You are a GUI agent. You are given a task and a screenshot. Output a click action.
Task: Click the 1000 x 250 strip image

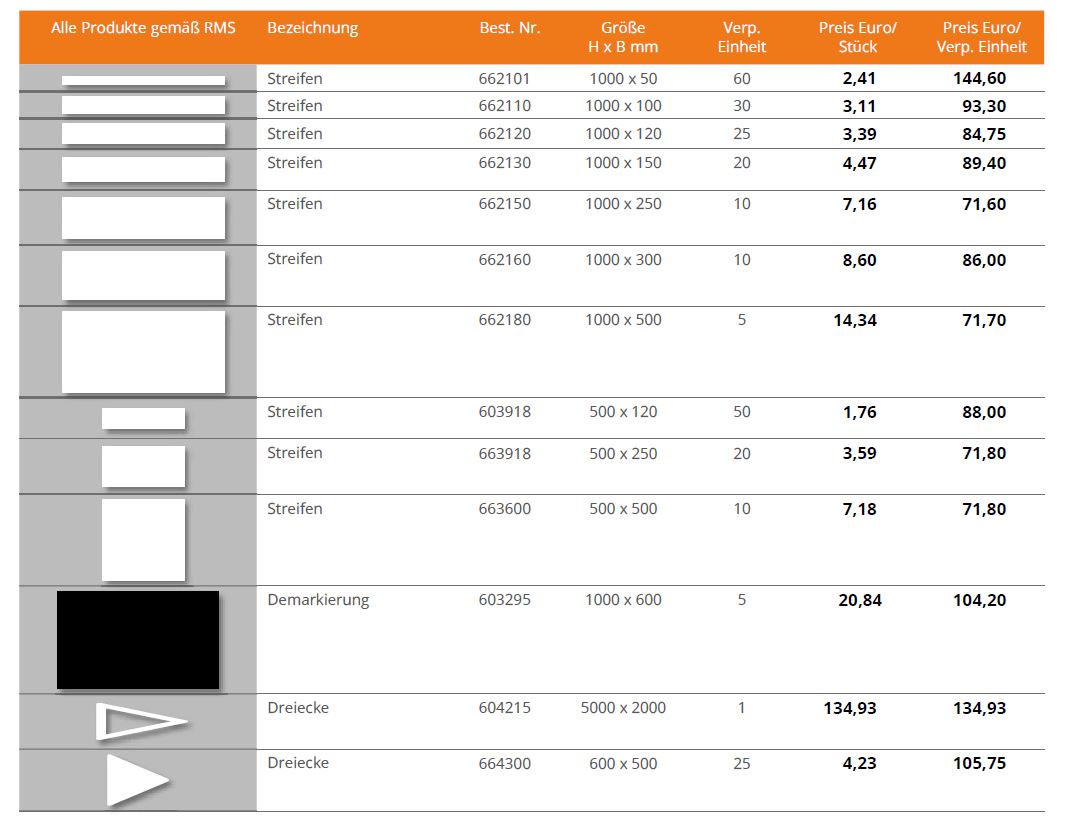click(x=143, y=218)
